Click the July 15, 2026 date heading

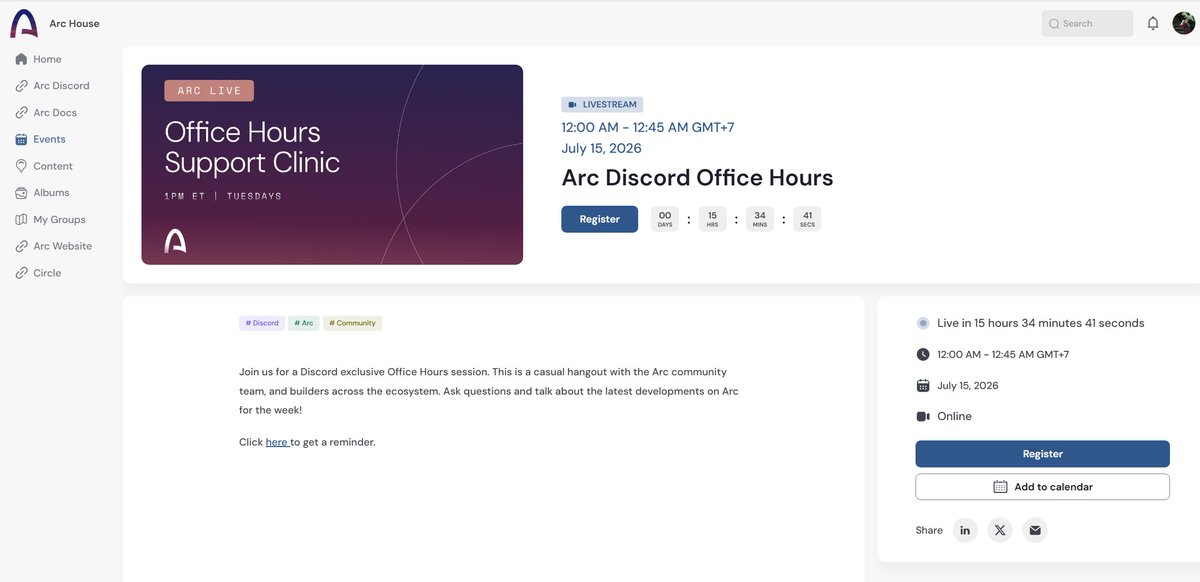click(x=602, y=148)
